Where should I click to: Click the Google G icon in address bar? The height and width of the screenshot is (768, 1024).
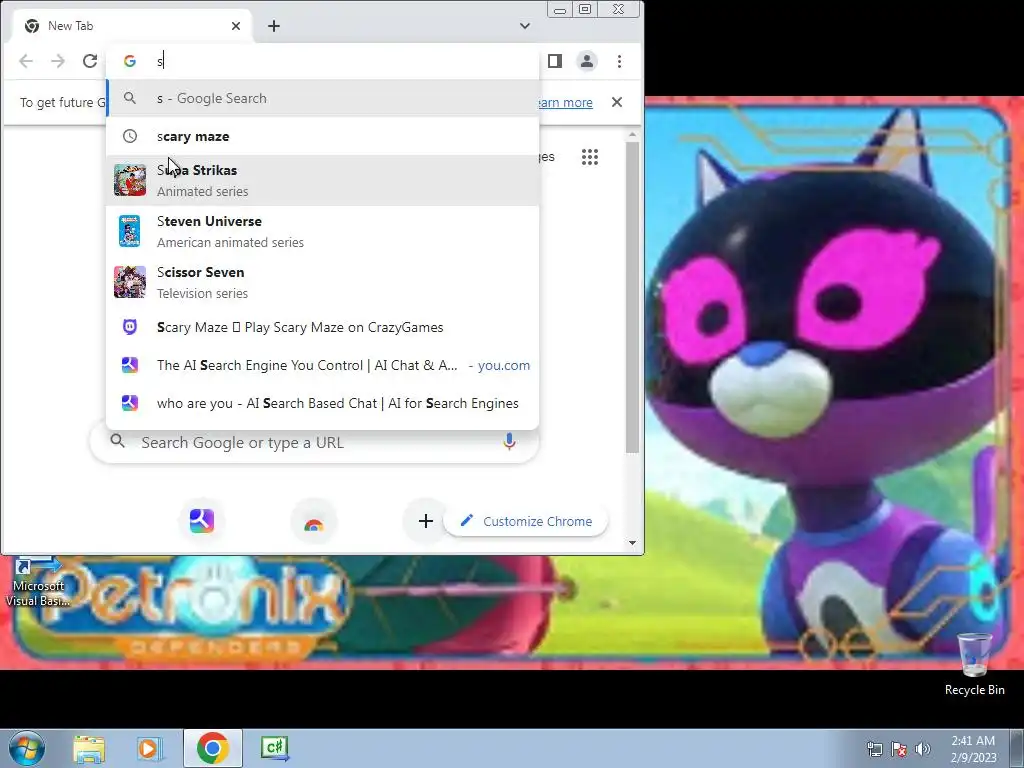point(130,61)
